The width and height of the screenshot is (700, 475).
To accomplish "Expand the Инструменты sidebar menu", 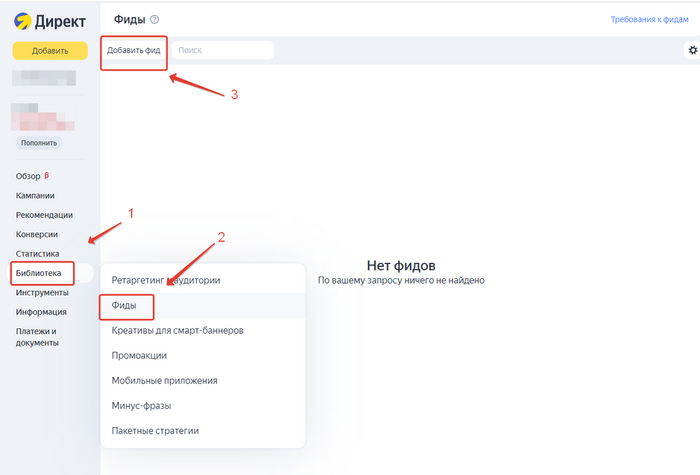I will tap(42, 292).
